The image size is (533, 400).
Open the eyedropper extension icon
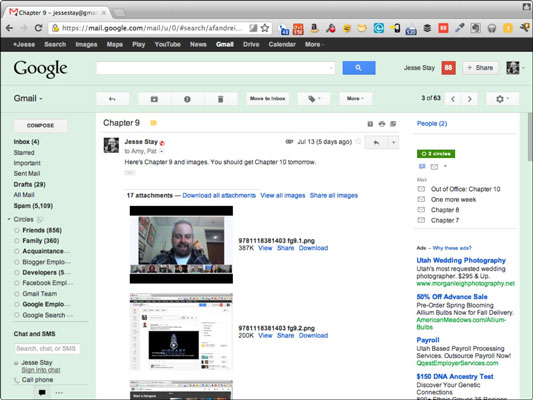click(459, 28)
